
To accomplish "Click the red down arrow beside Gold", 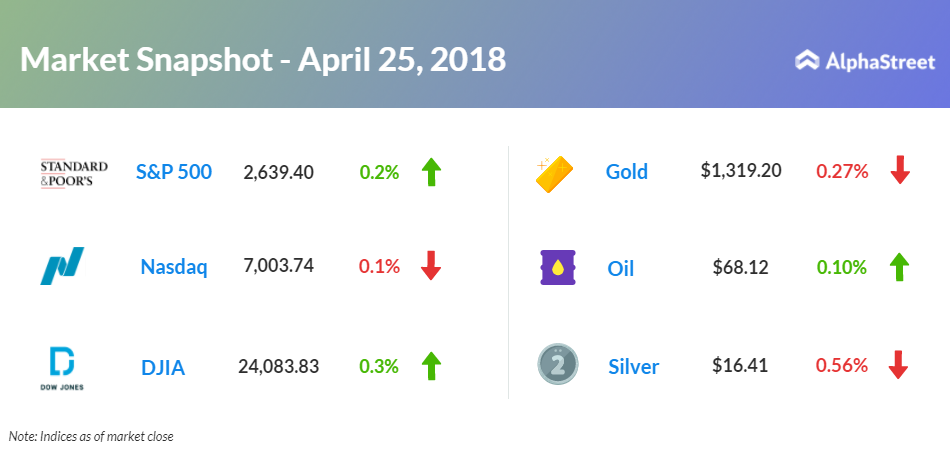I will (899, 171).
